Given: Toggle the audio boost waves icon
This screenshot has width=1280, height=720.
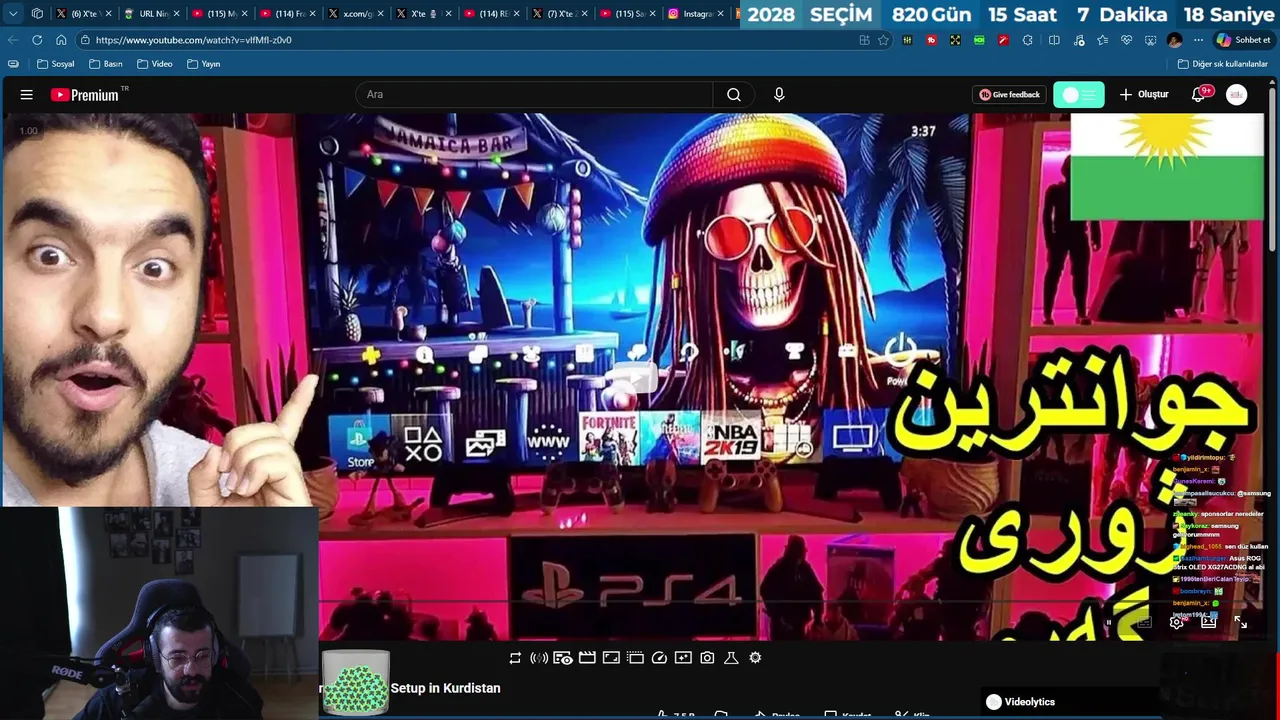Looking at the screenshot, I should (539, 658).
